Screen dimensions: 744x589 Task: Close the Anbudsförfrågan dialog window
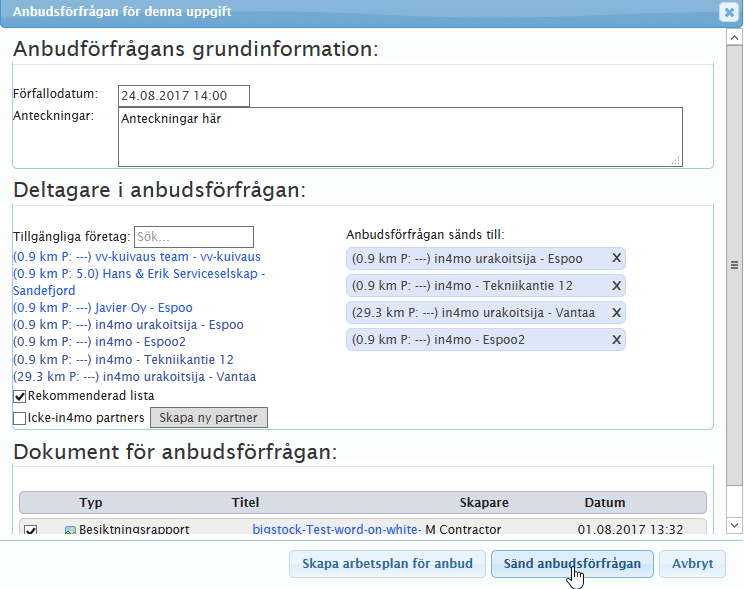(x=729, y=12)
